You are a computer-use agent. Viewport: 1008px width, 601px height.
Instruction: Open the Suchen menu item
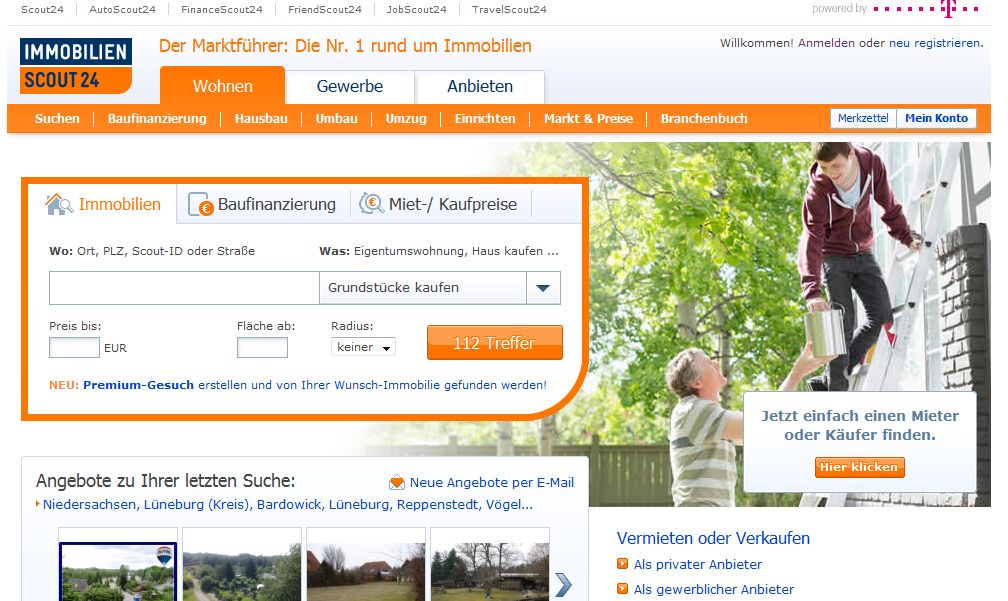pos(57,118)
